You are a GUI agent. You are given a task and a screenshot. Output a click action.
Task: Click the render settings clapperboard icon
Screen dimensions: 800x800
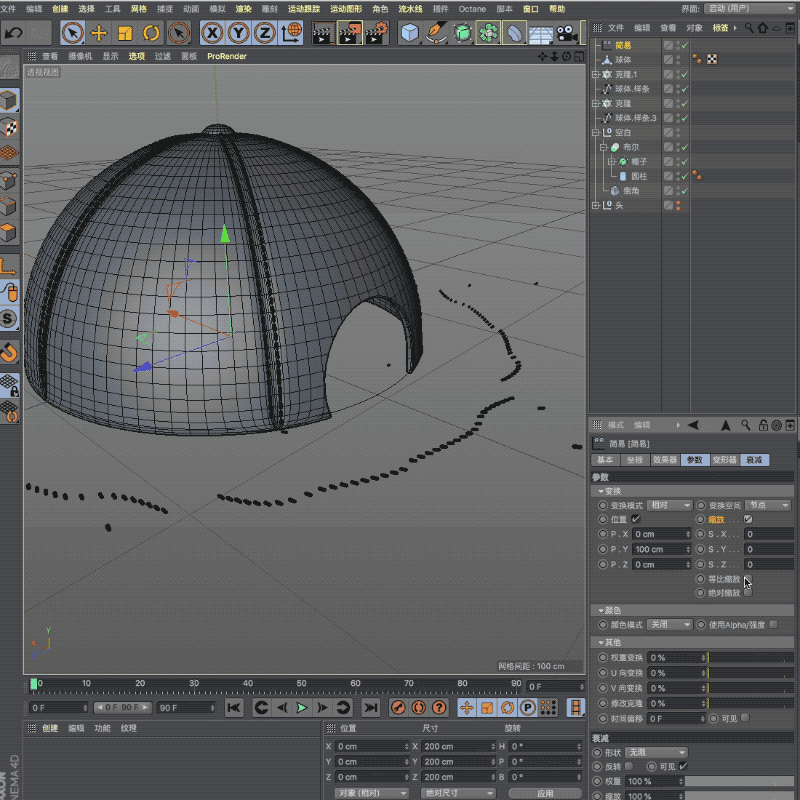tap(375, 33)
